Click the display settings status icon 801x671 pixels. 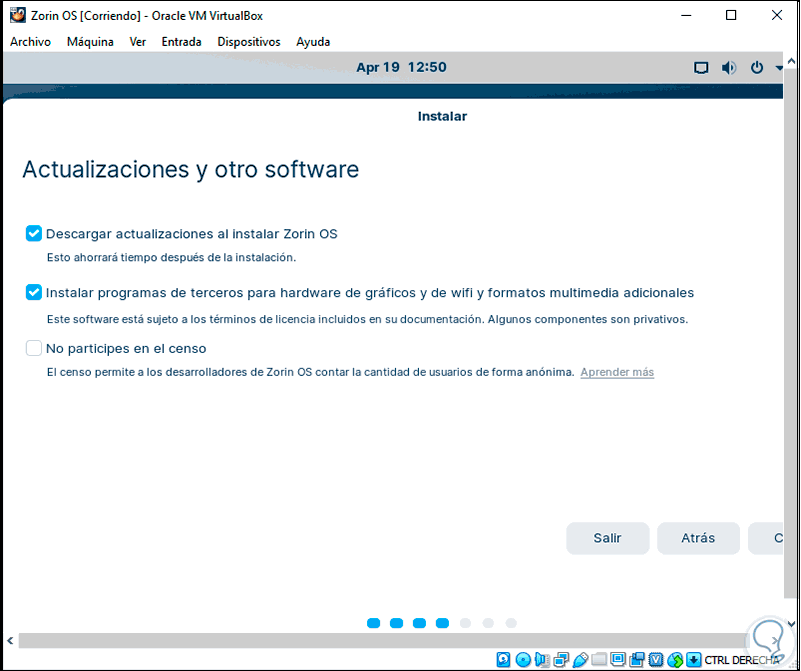point(618,659)
